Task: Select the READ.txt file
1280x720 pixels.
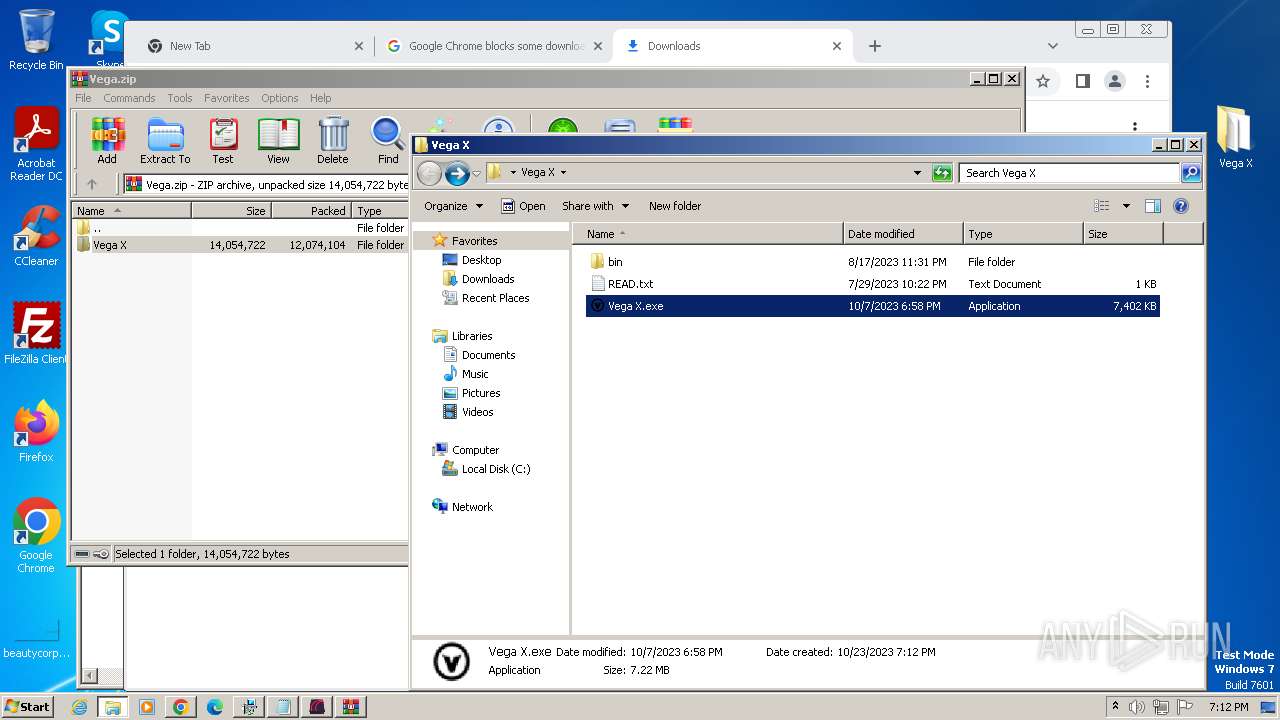Action: click(872, 284)
